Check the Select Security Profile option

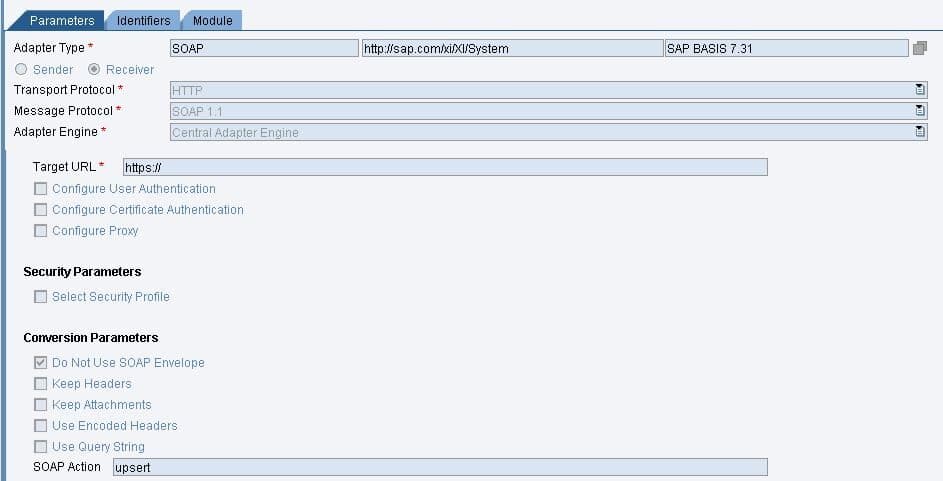pyautogui.click(x=41, y=297)
